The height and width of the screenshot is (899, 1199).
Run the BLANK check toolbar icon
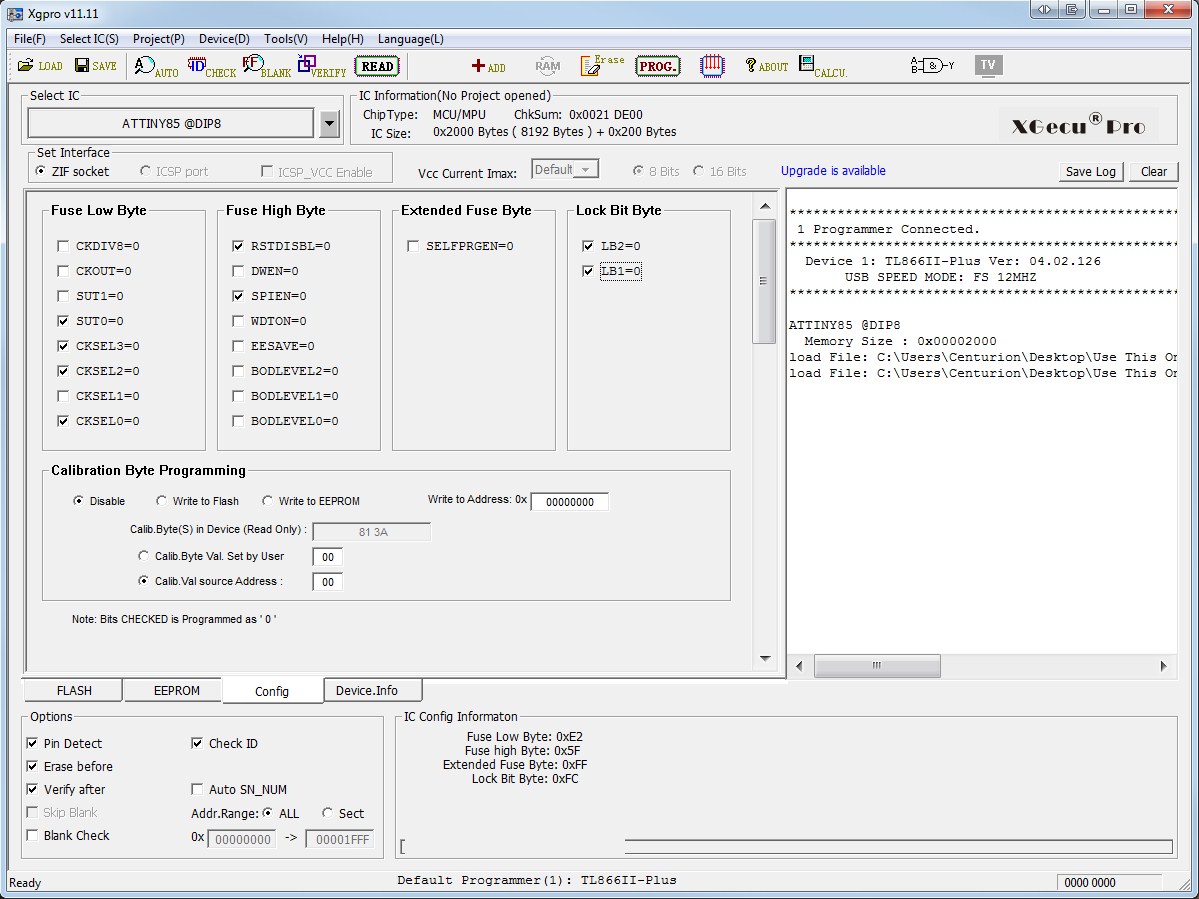[x=266, y=66]
